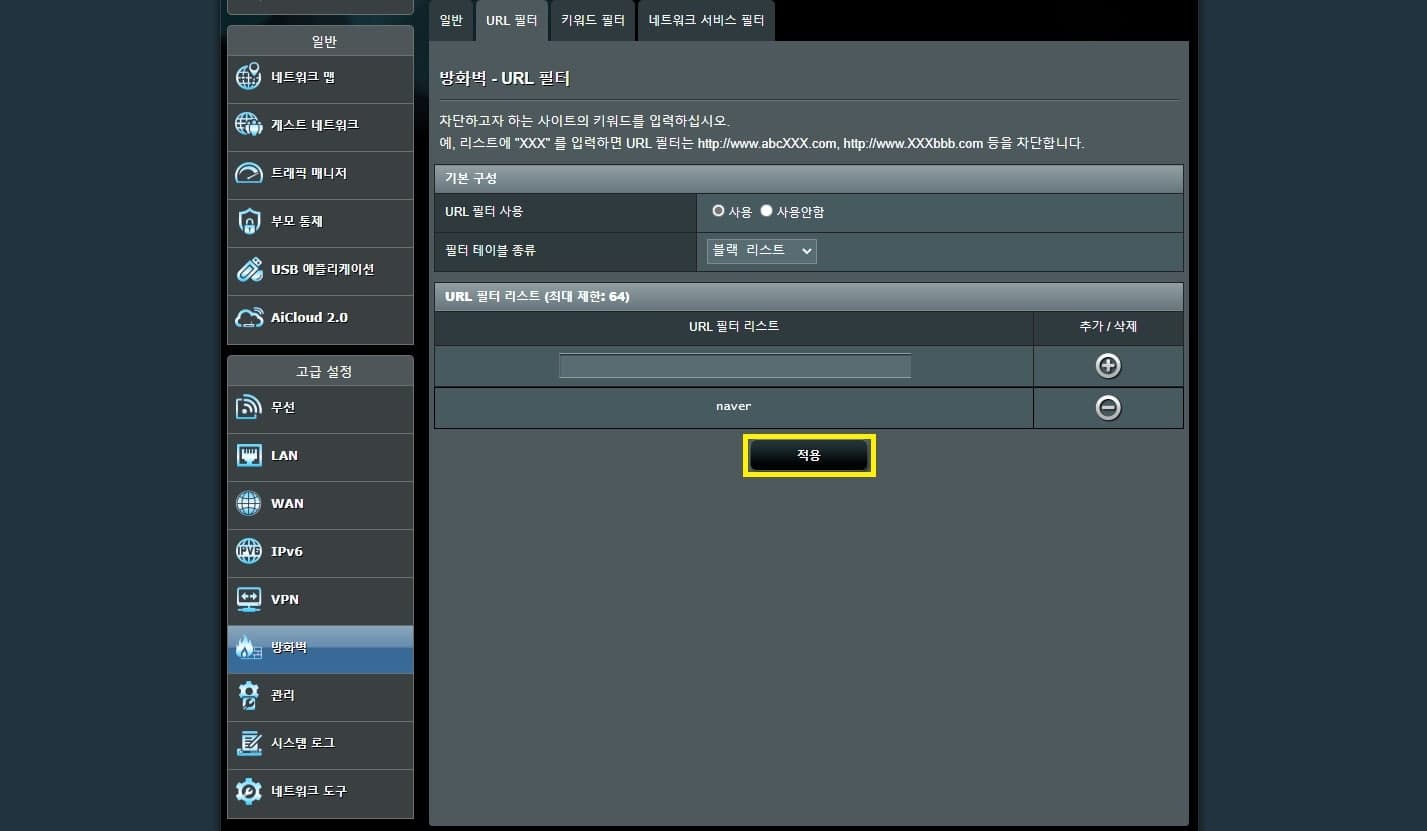The height and width of the screenshot is (831, 1427).
Task: Remove the naver entry with minus icon
Action: pos(1107,407)
